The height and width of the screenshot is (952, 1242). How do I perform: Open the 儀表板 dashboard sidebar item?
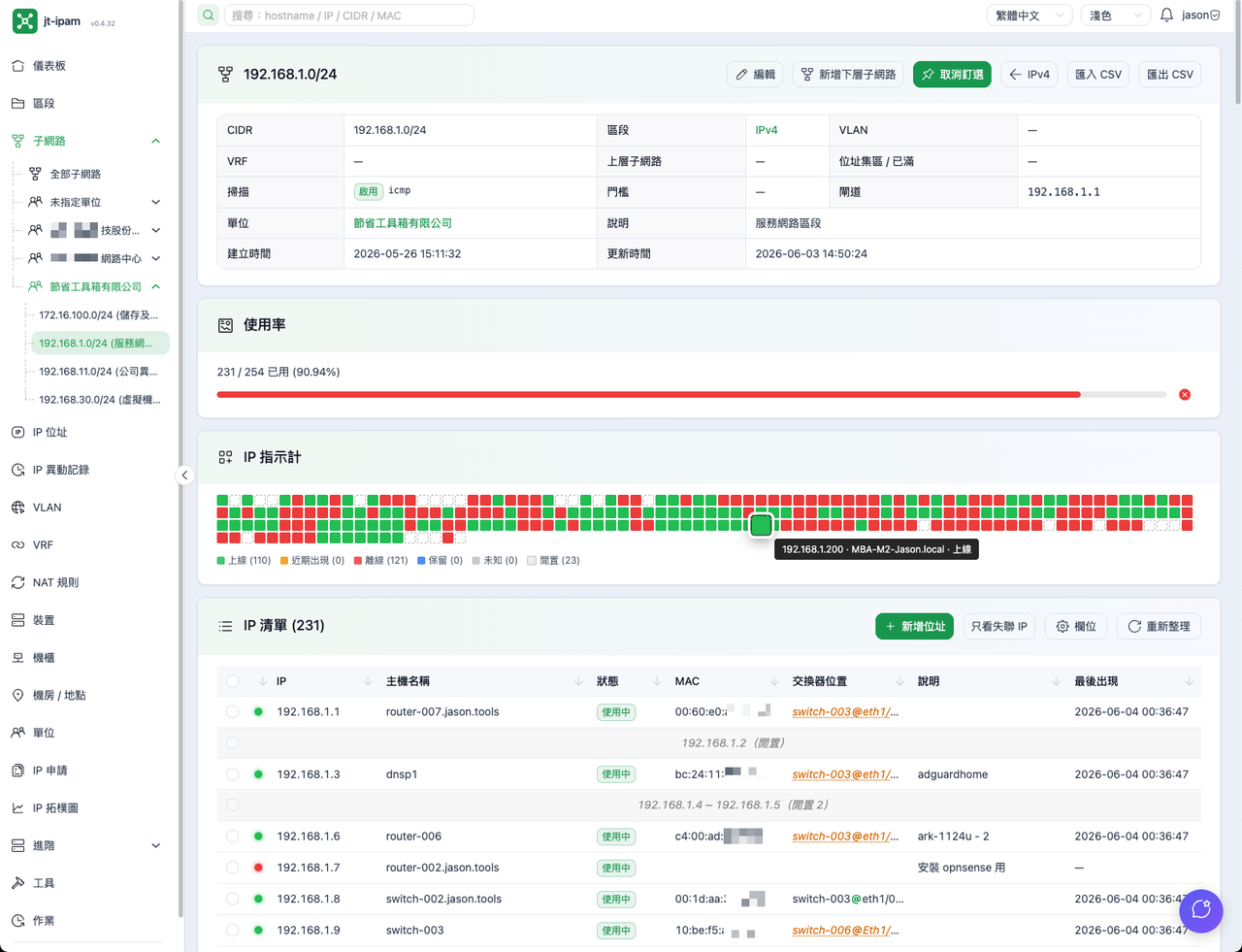pos(49,66)
